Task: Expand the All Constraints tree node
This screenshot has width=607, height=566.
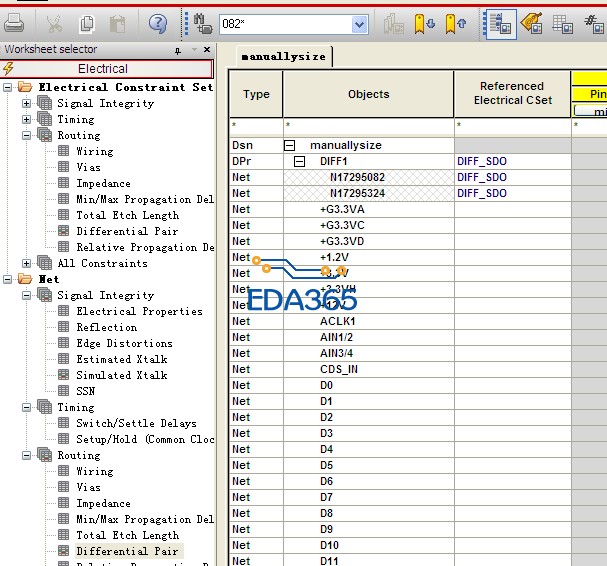Action: point(26,263)
